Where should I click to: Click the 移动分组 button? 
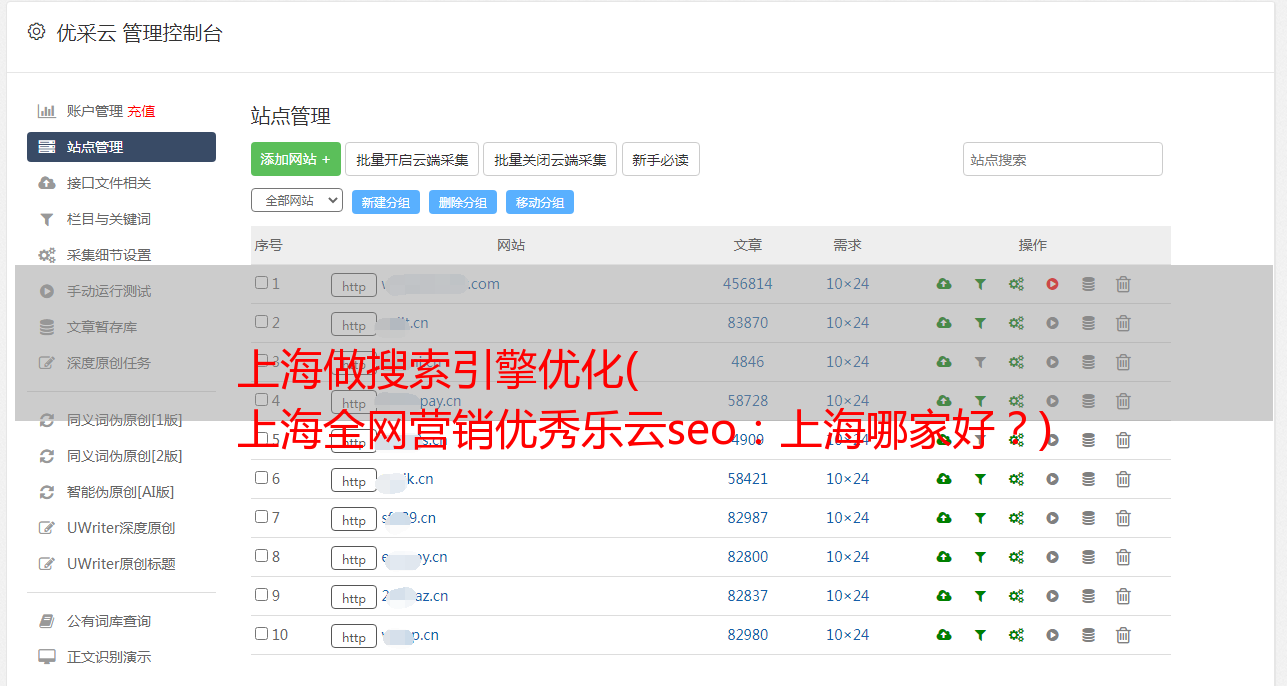pos(540,202)
